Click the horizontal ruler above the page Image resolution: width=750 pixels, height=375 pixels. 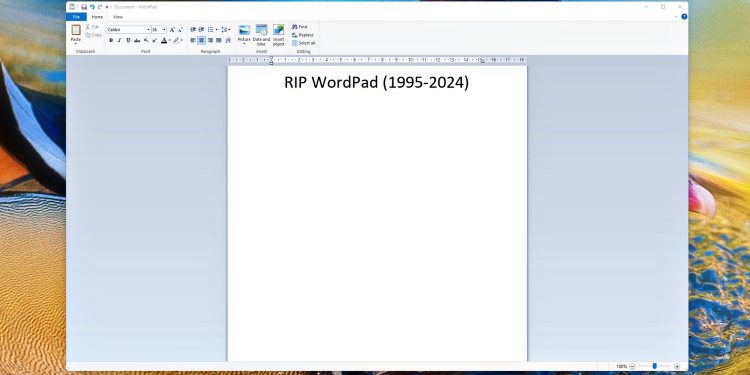click(x=377, y=60)
